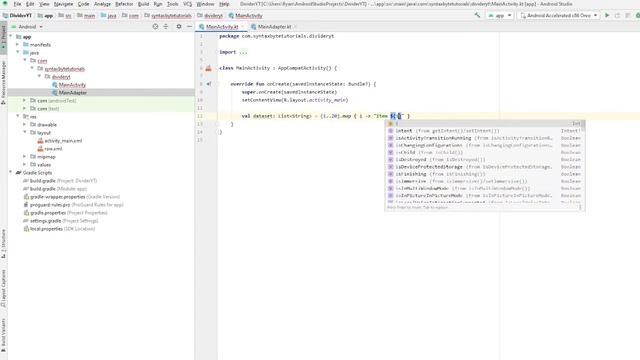Open the Build Variants side tab

(x=3, y=336)
